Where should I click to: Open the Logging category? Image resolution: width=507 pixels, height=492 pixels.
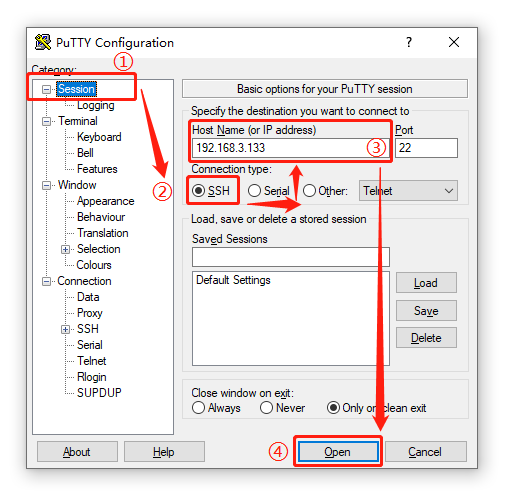[96, 105]
